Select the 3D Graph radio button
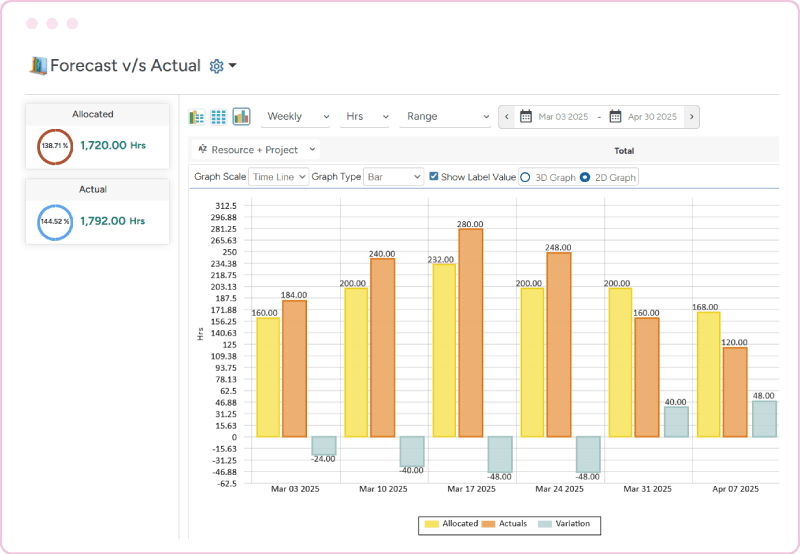The width and height of the screenshot is (800, 554). (525, 177)
